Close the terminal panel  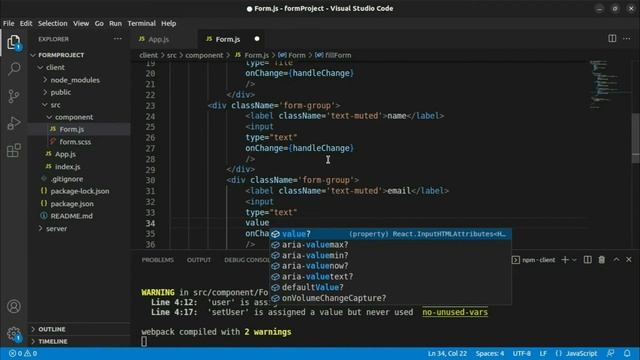pyautogui.click(x=629, y=260)
